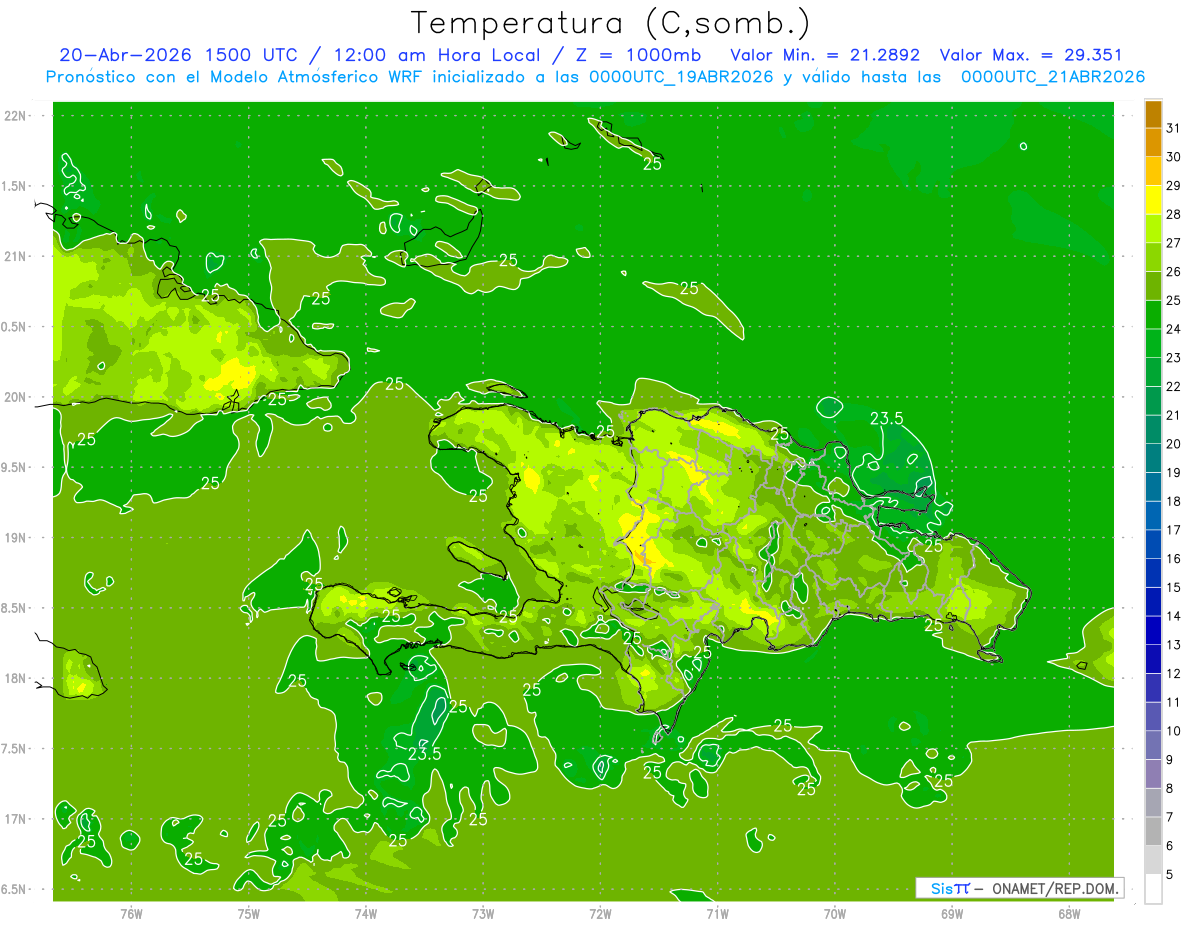Click the 0000UTC_21ABR2026 valid-until timestamp

(x=1053, y=77)
